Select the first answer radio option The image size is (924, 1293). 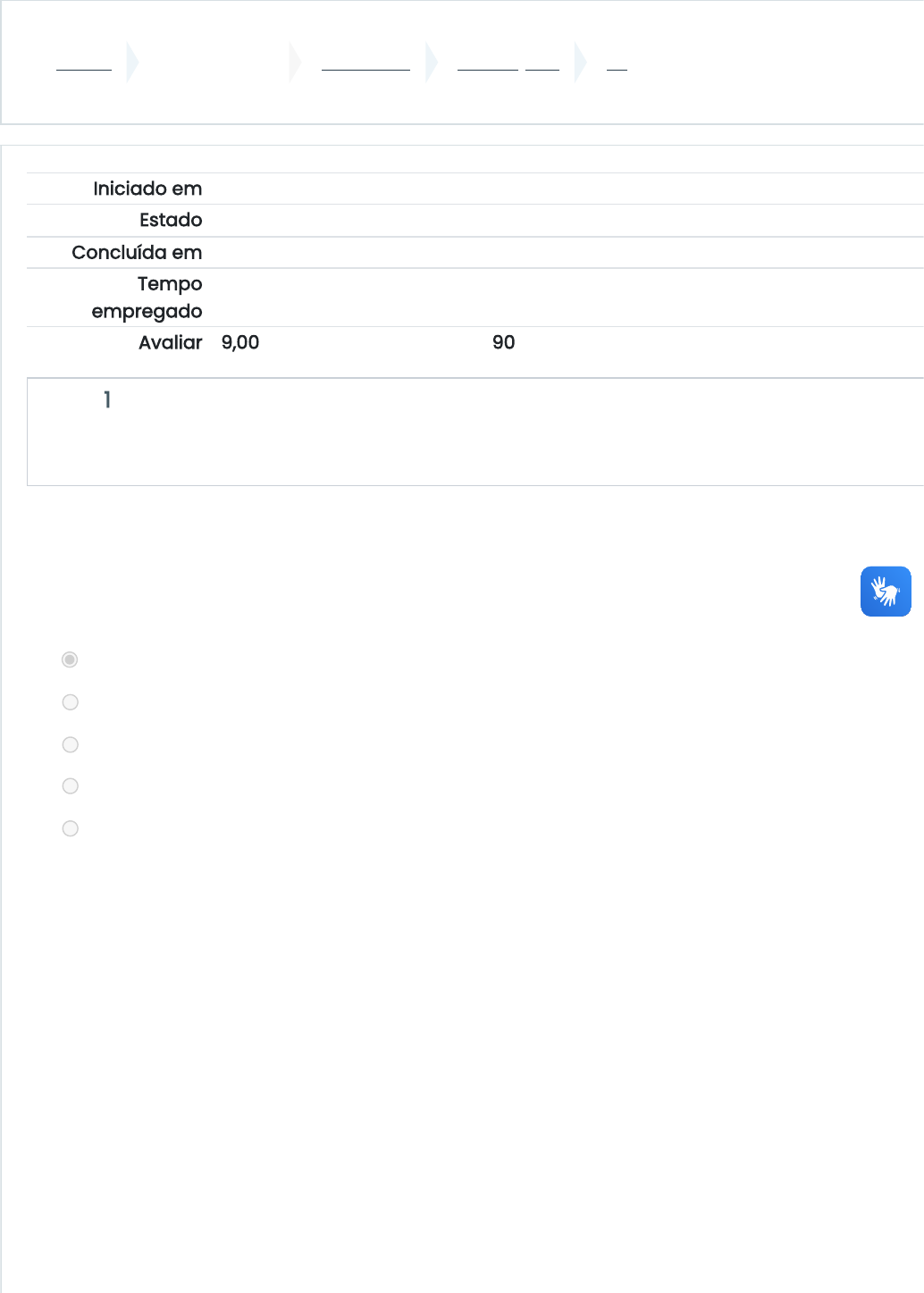70,659
